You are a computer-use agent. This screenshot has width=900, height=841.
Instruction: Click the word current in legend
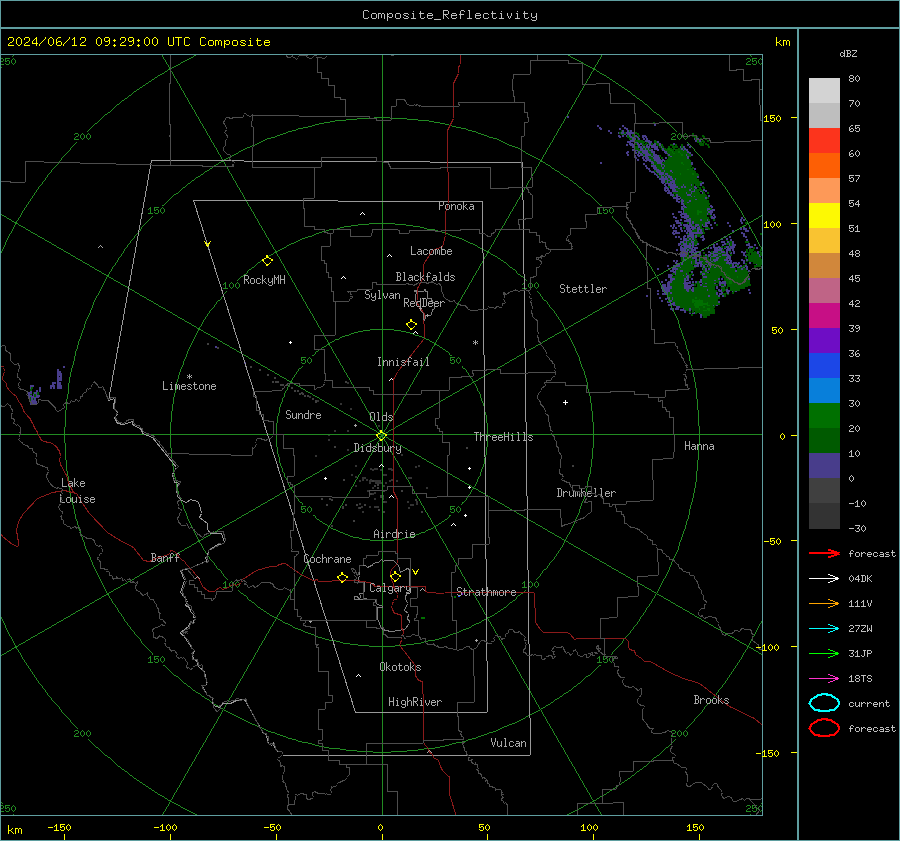(869, 703)
